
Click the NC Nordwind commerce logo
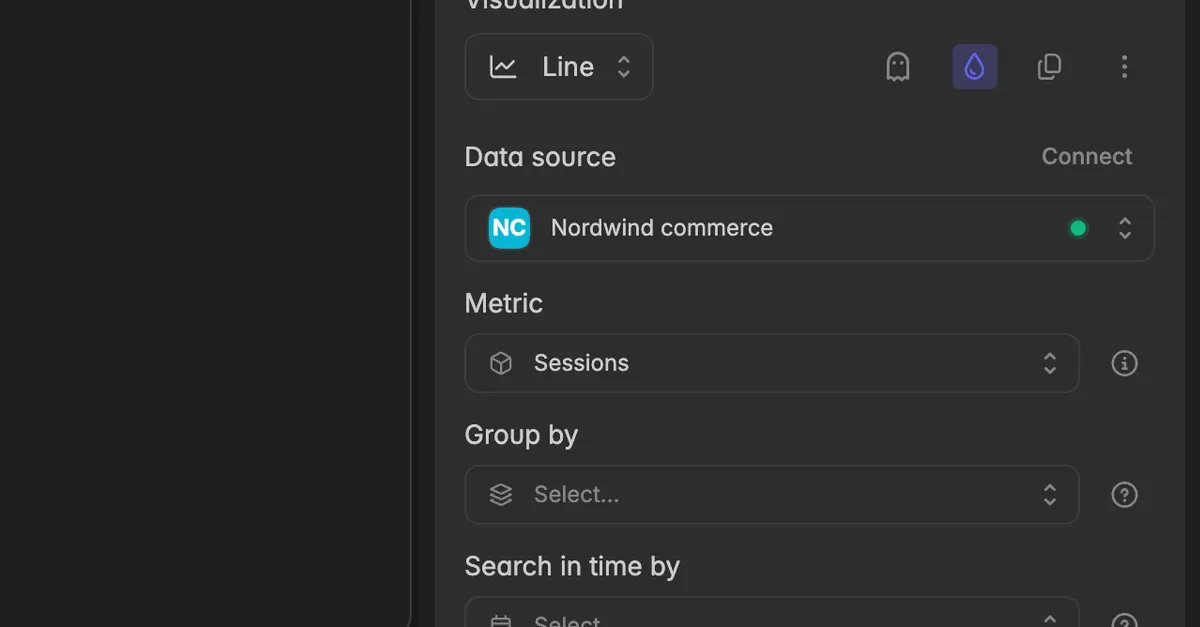click(x=509, y=228)
